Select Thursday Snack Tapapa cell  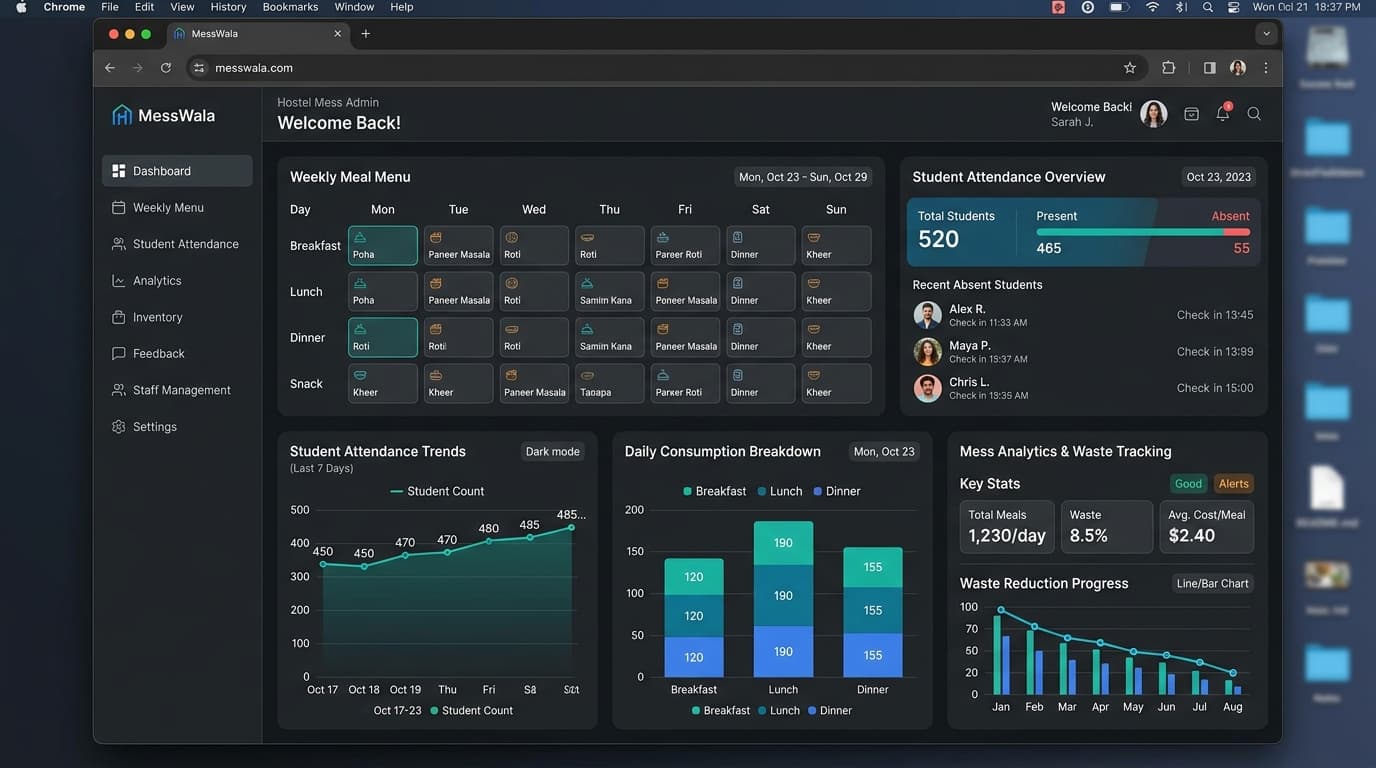tap(610, 384)
